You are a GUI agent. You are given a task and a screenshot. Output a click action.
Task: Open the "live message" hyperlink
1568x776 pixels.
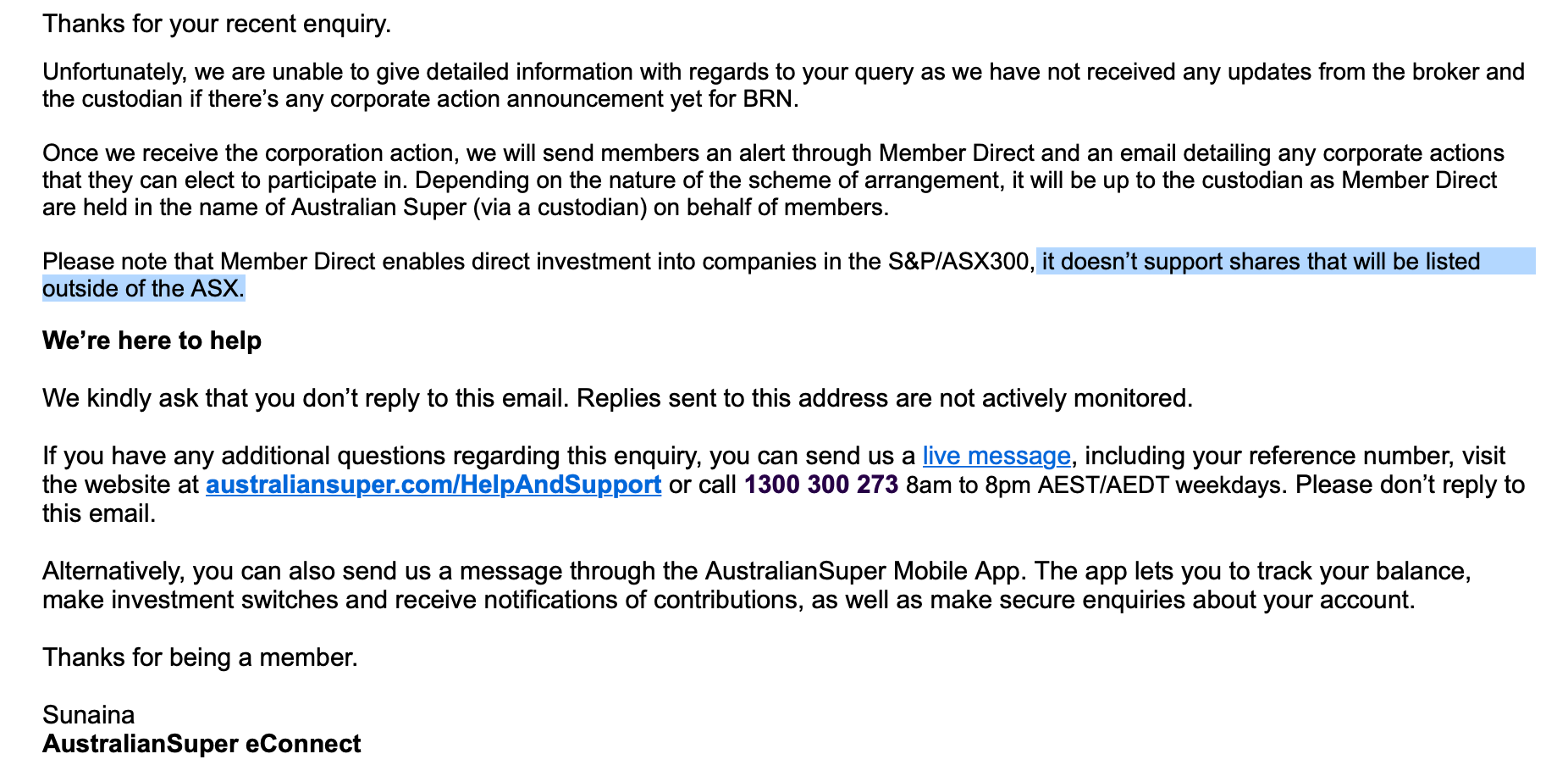996,456
